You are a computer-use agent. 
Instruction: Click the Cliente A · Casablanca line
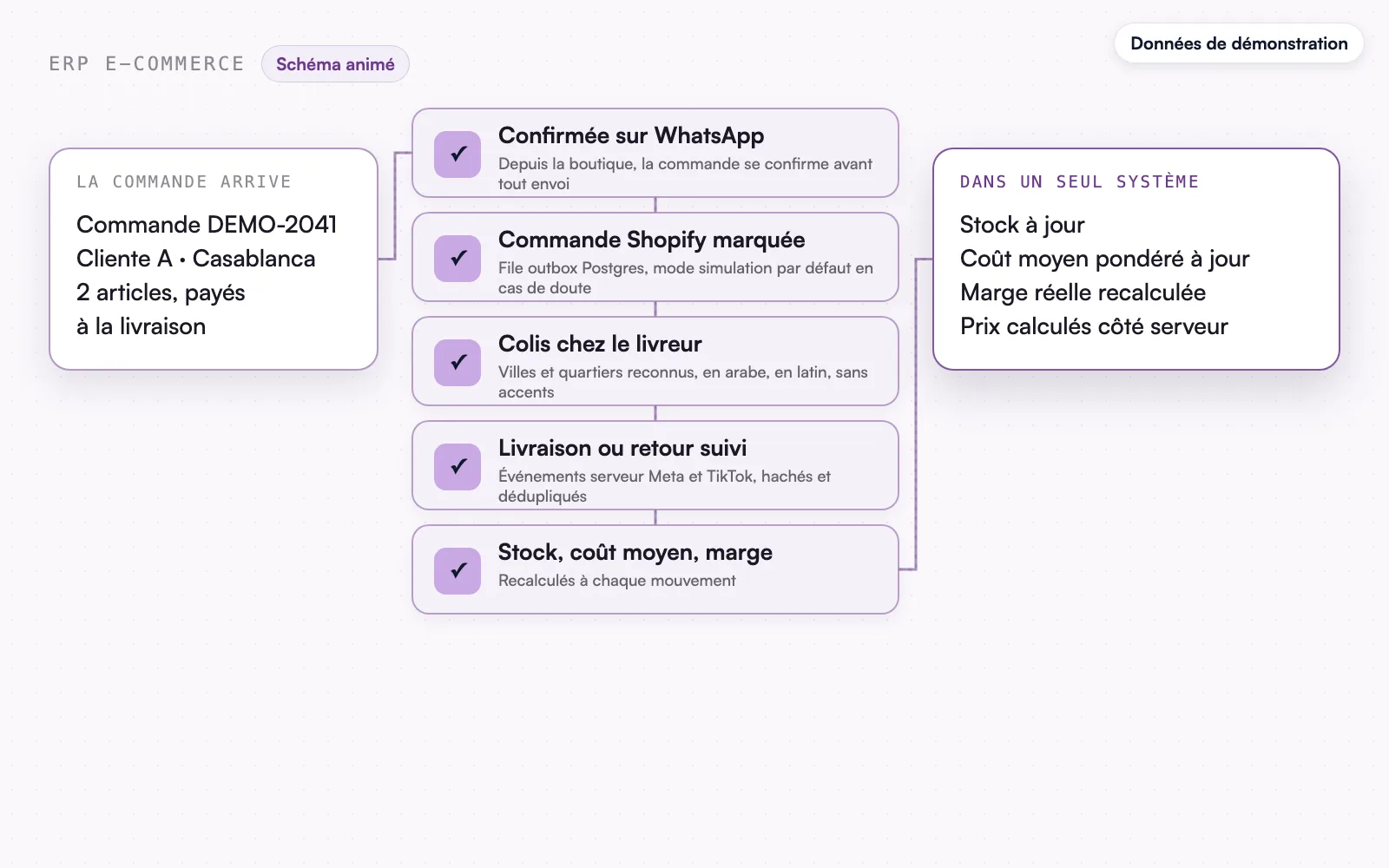coord(196,258)
